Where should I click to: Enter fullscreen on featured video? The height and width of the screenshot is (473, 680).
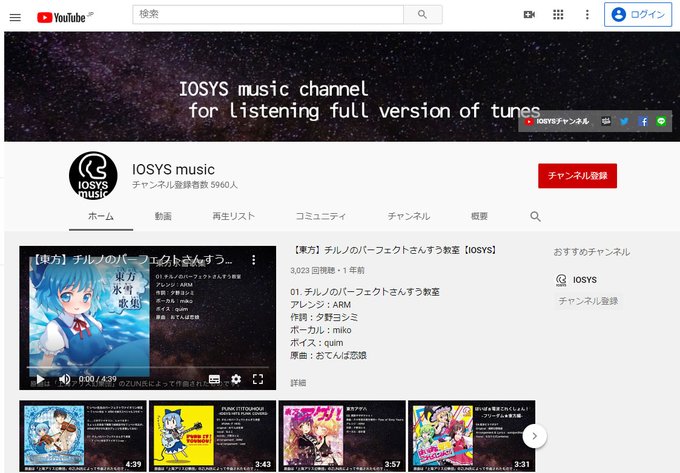258,379
